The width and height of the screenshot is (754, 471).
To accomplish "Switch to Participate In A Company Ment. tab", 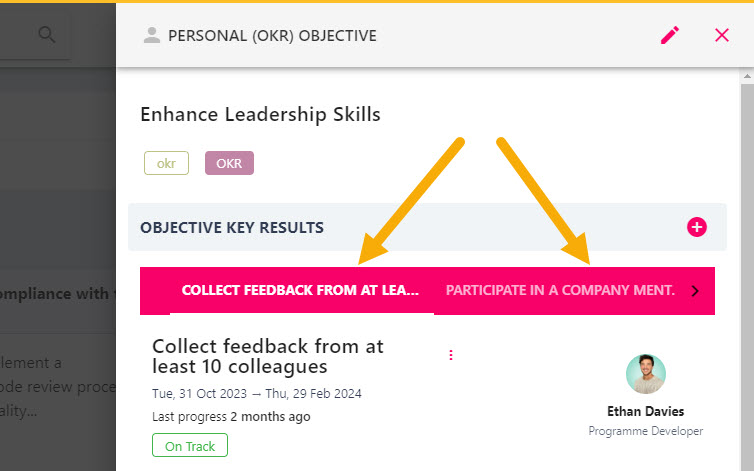I will click(x=560, y=291).
